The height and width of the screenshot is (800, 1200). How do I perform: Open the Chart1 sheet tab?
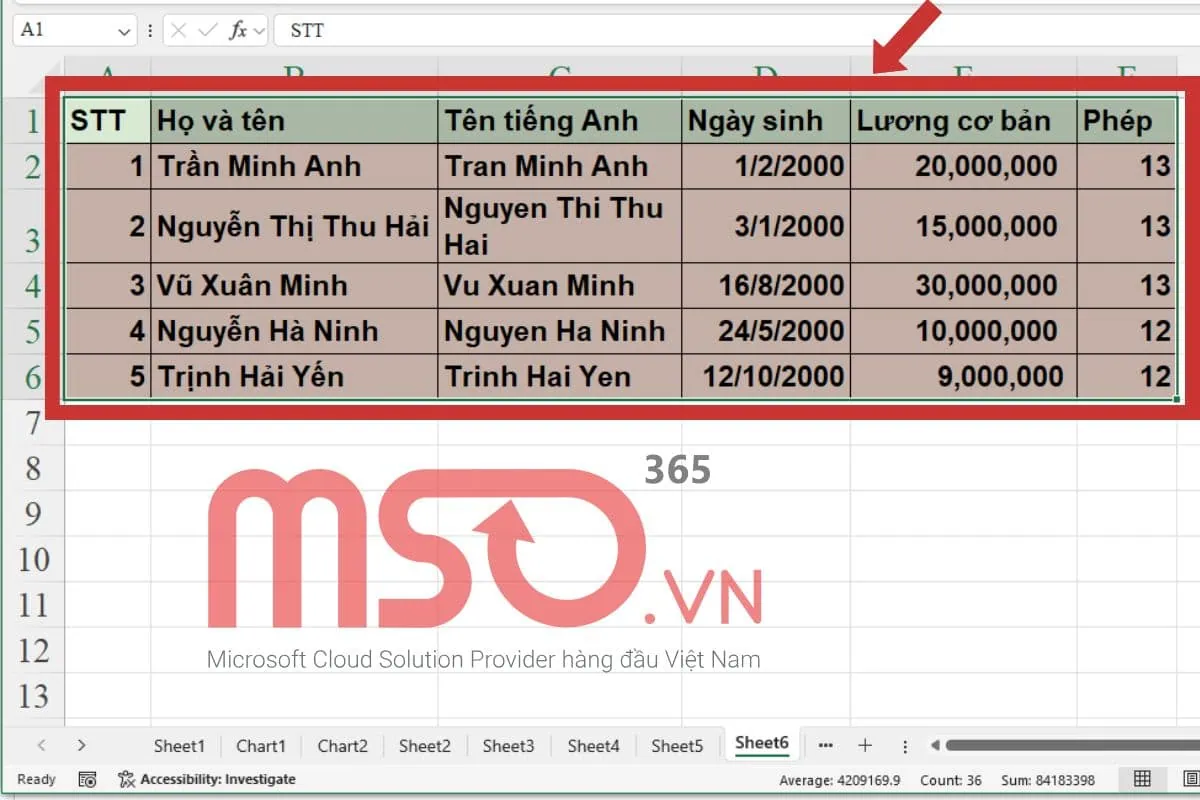click(x=261, y=745)
